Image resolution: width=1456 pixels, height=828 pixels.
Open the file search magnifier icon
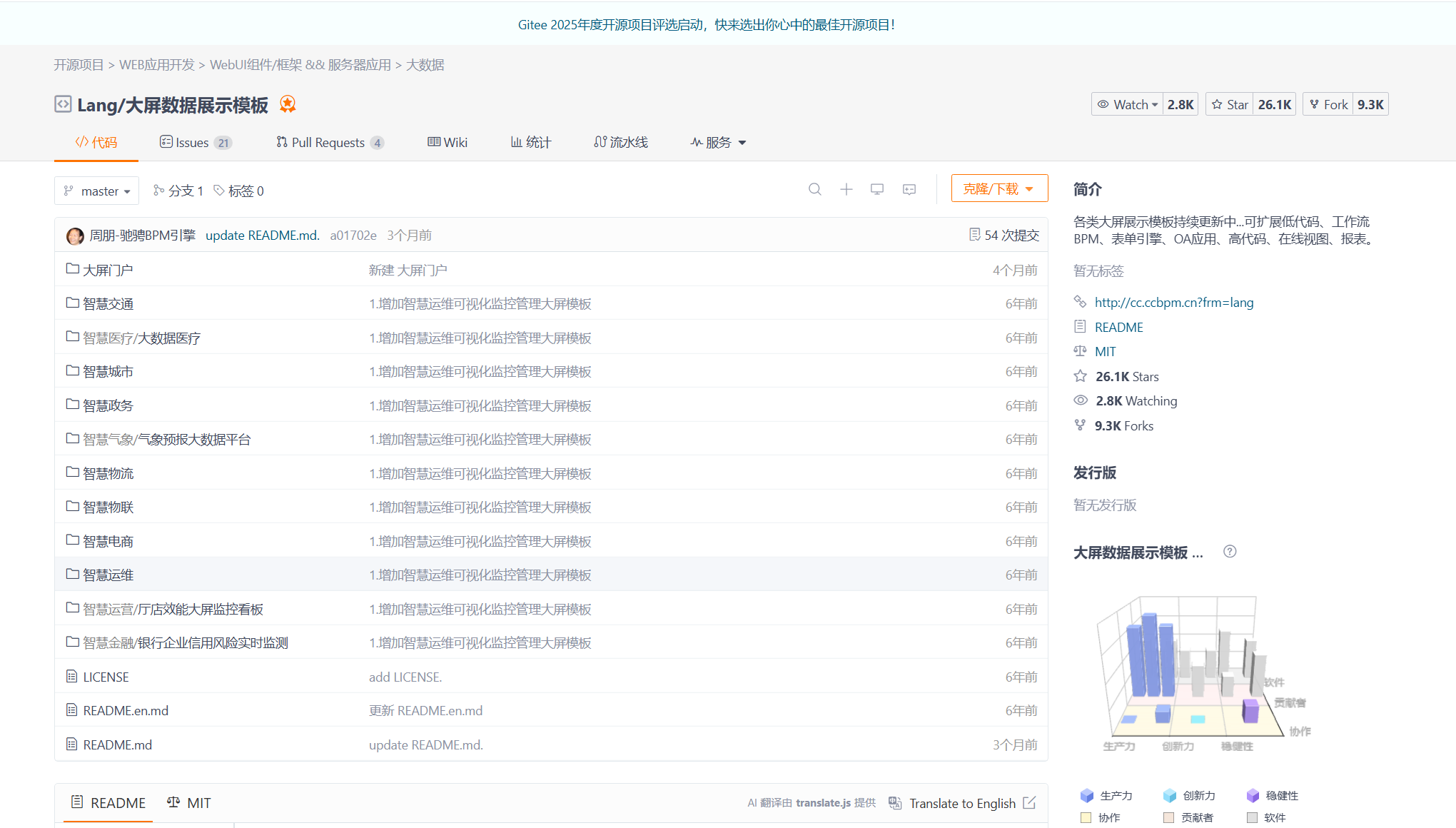click(815, 189)
